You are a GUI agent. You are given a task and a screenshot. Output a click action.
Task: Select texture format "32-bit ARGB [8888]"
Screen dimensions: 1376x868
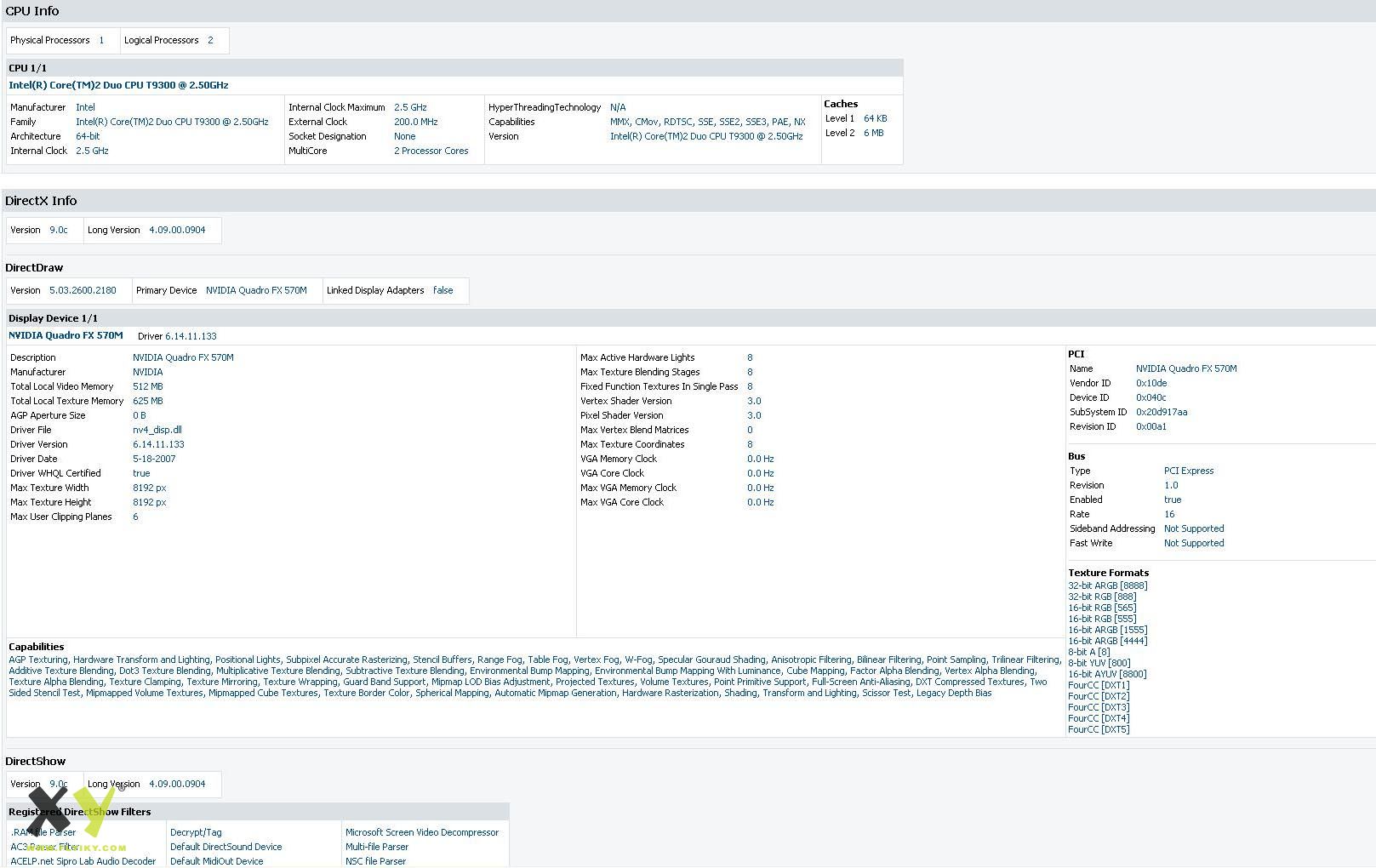1107,585
